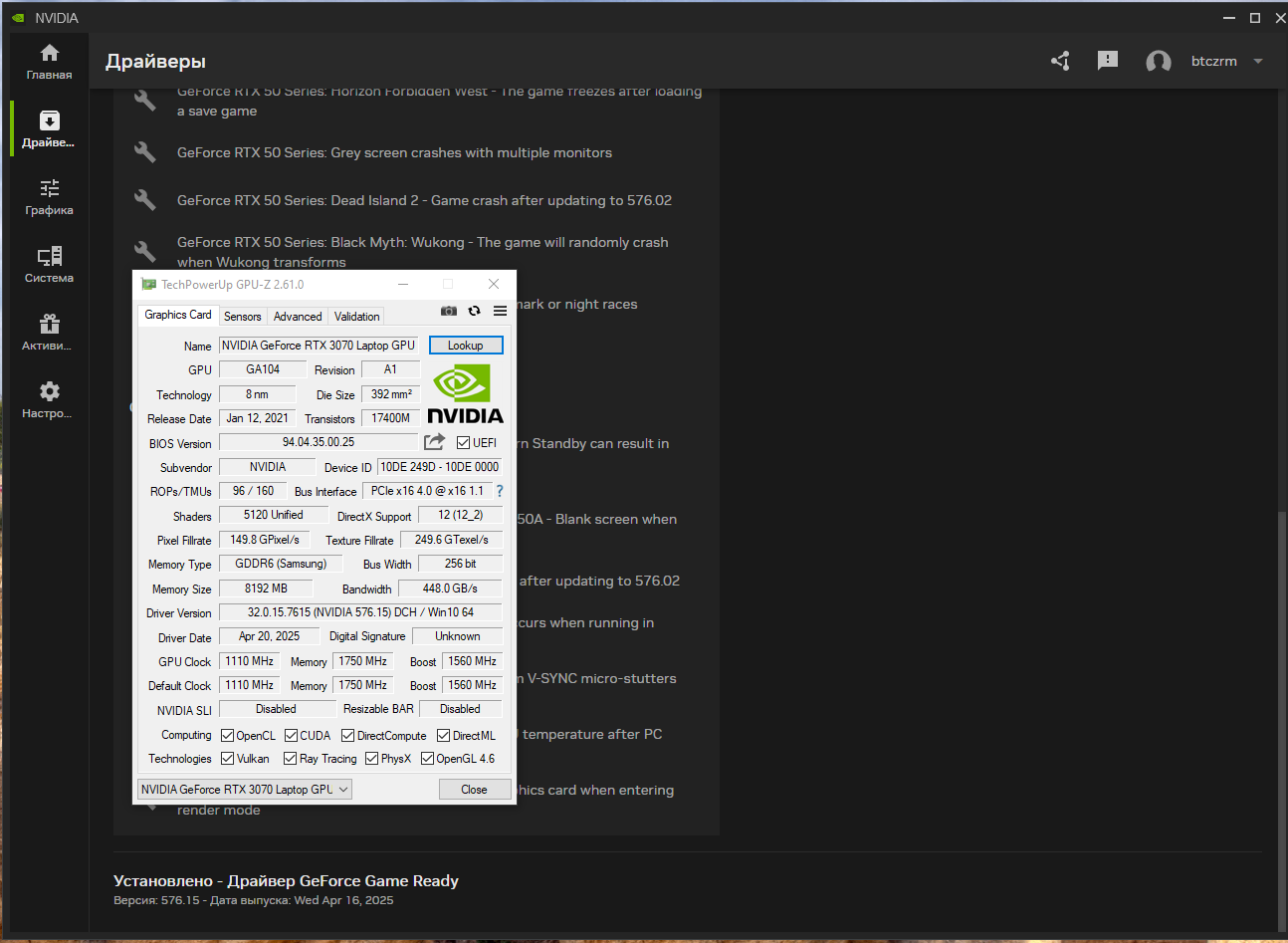Open GPU-Z hamburger menu
1288x943 pixels.
pos(500,311)
